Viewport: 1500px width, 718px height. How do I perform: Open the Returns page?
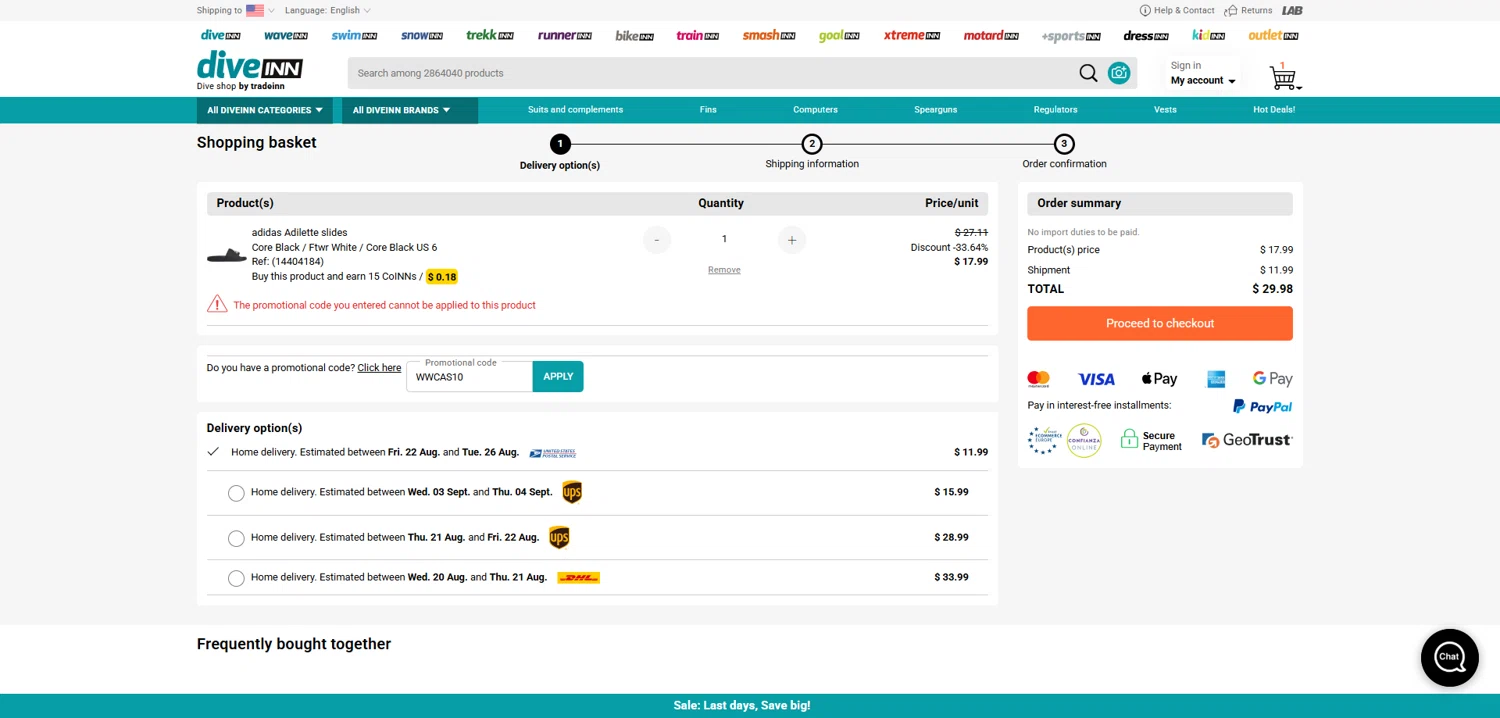(1248, 10)
